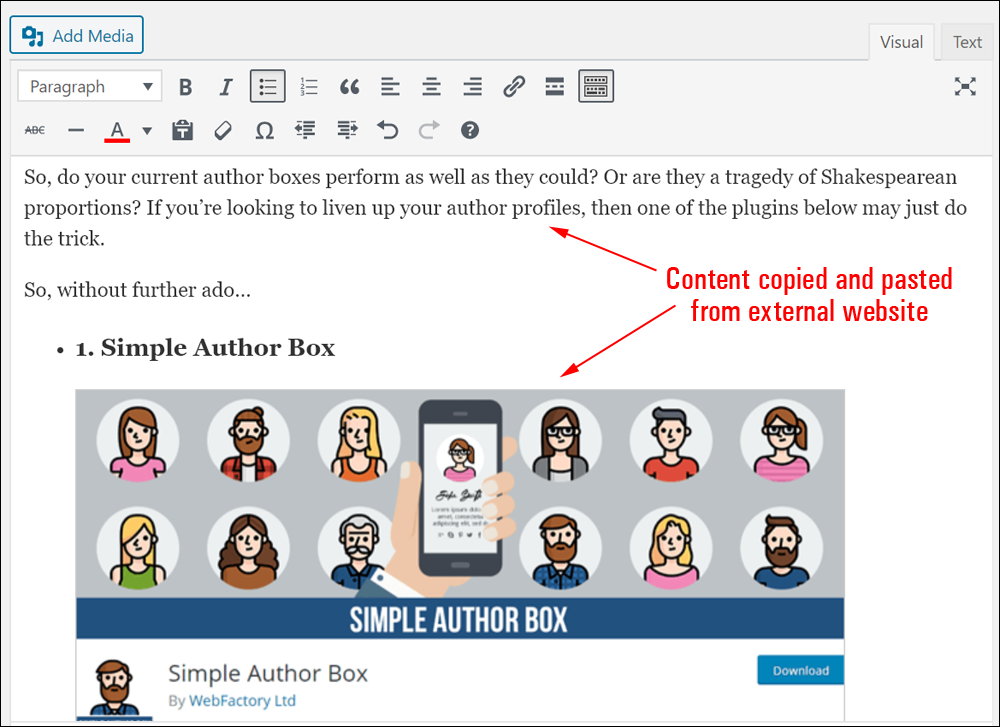1000x727 pixels.
Task: Apply strikethrough formatting
Action: (x=34, y=130)
